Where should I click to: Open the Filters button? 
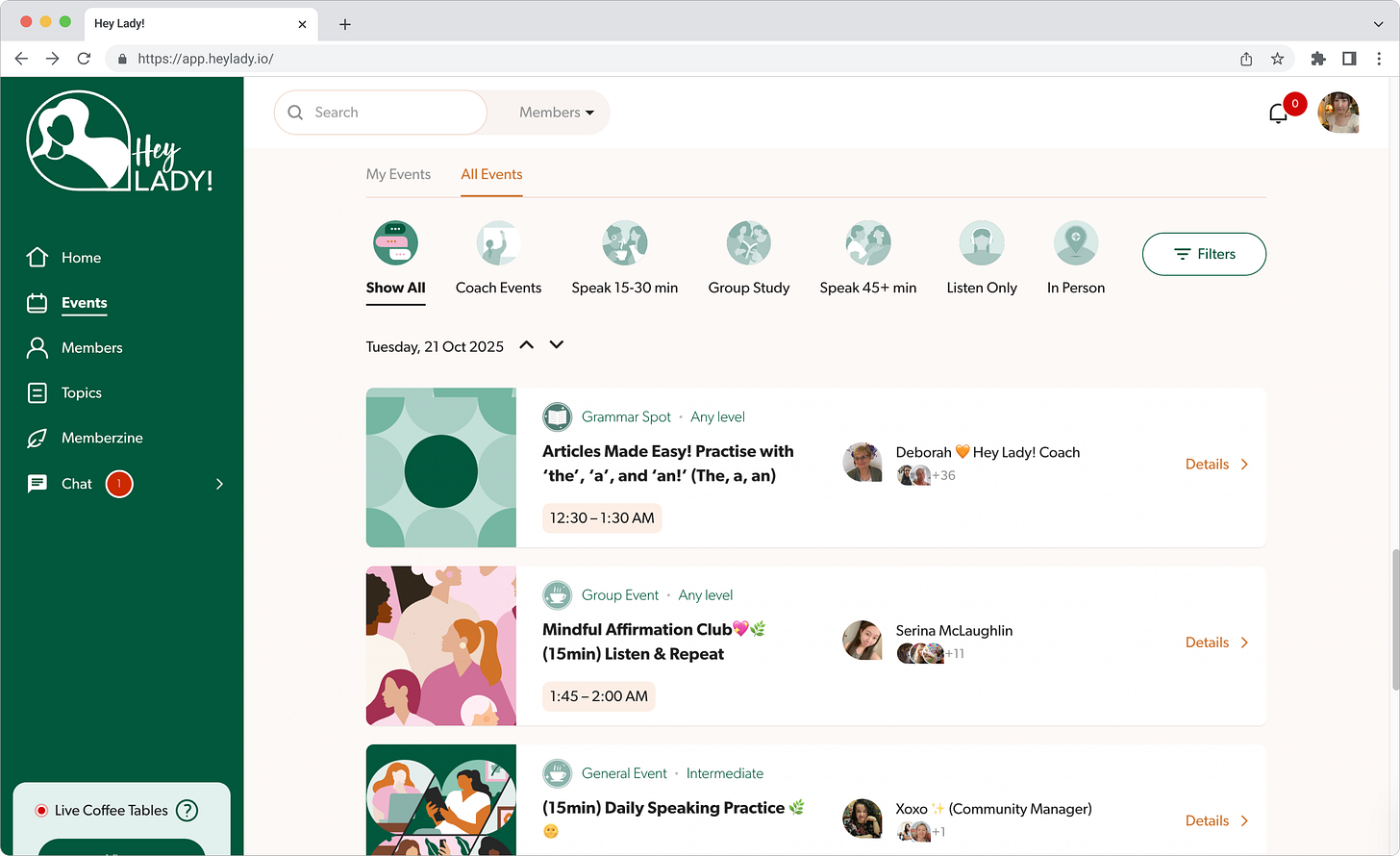click(x=1204, y=254)
